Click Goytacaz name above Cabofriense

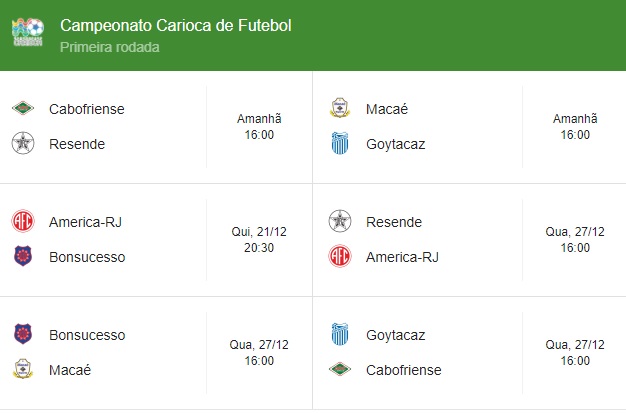(395, 335)
